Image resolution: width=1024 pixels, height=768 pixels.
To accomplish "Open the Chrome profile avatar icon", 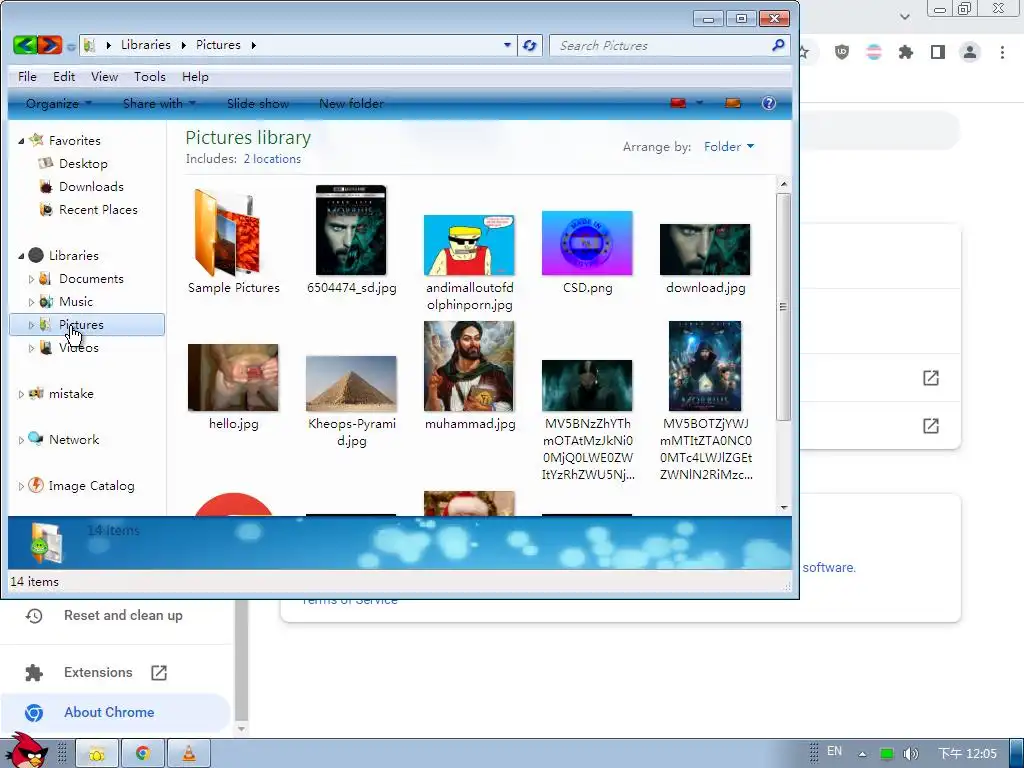I will (x=970, y=52).
